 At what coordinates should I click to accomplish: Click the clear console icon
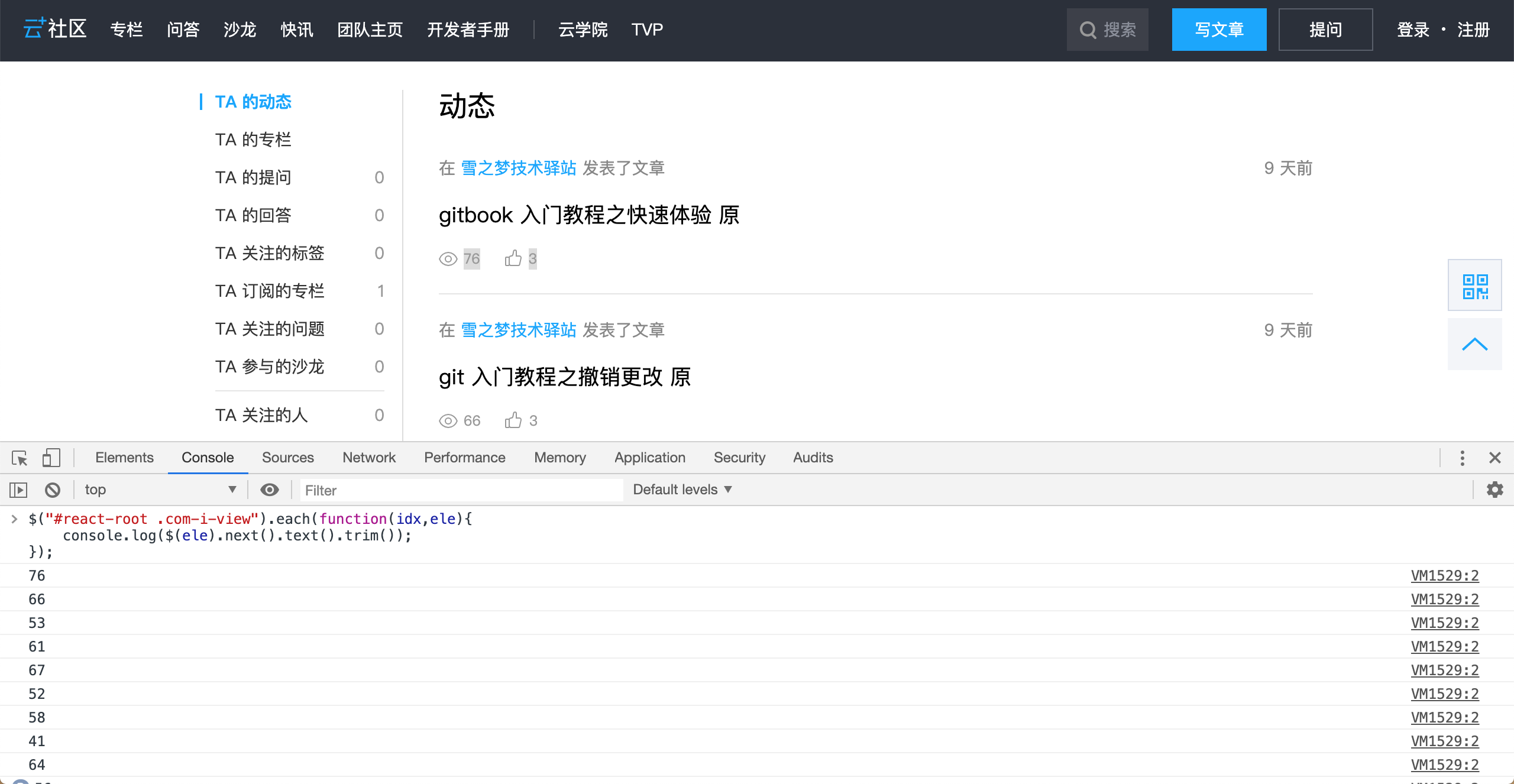click(x=53, y=490)
